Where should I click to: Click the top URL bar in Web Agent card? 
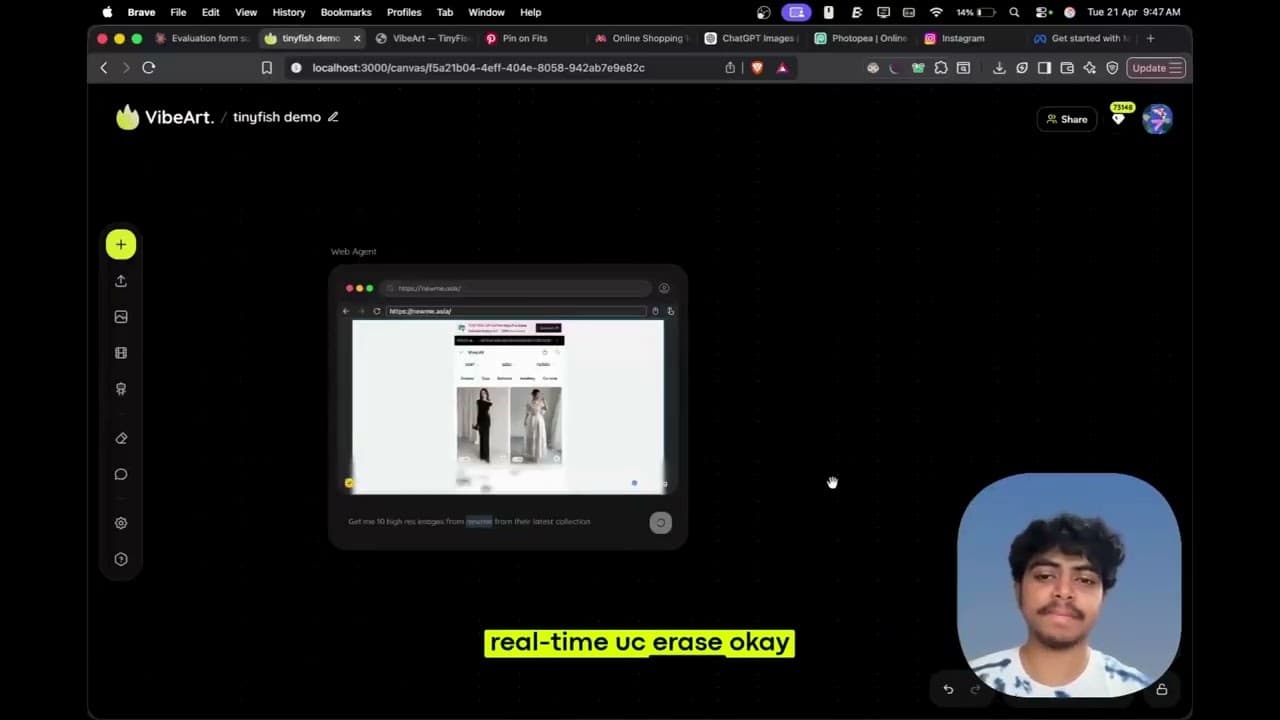518,288
